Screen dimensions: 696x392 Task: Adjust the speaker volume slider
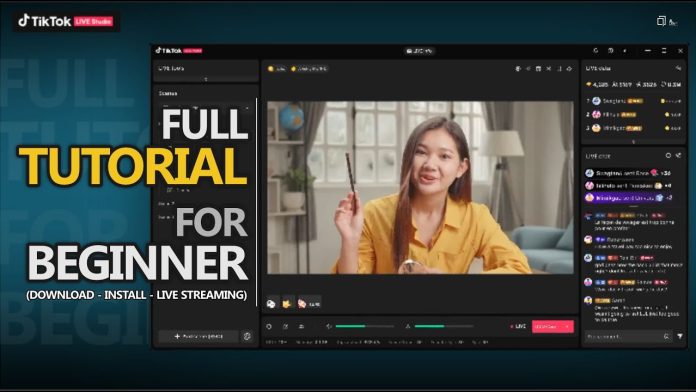pos(365,326)
